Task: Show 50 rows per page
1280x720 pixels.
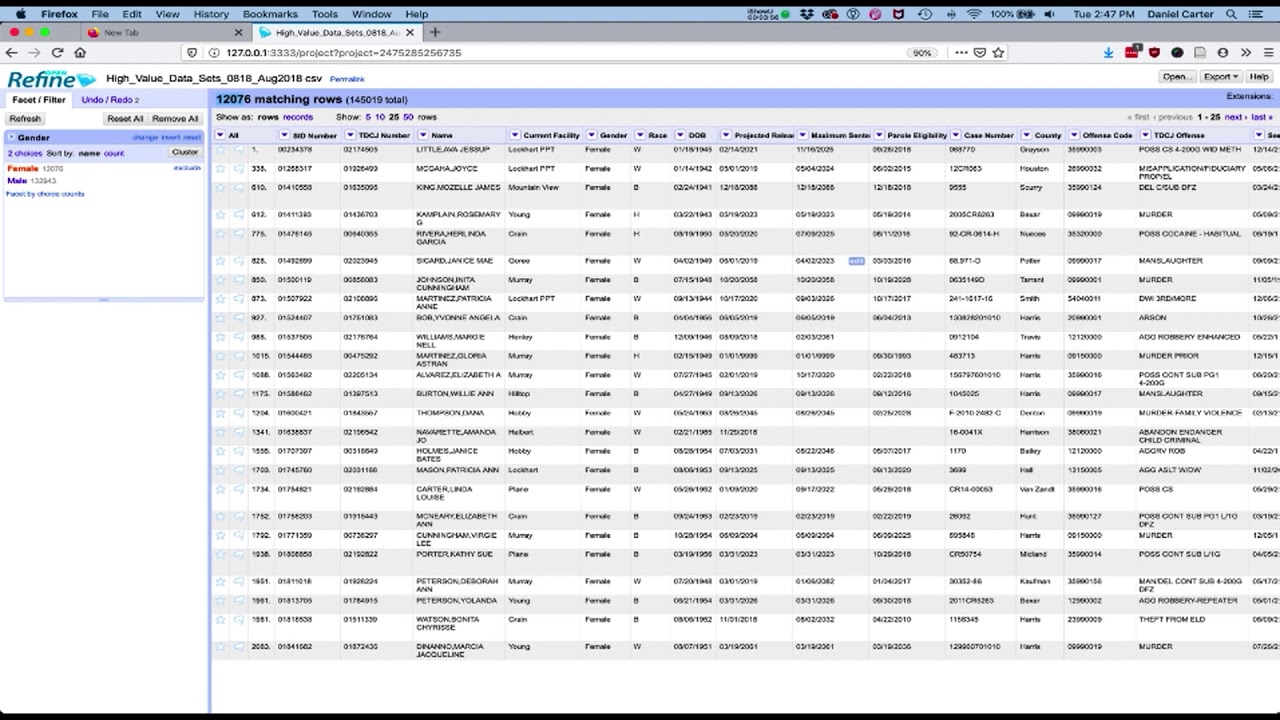Action: coord(408,117)
